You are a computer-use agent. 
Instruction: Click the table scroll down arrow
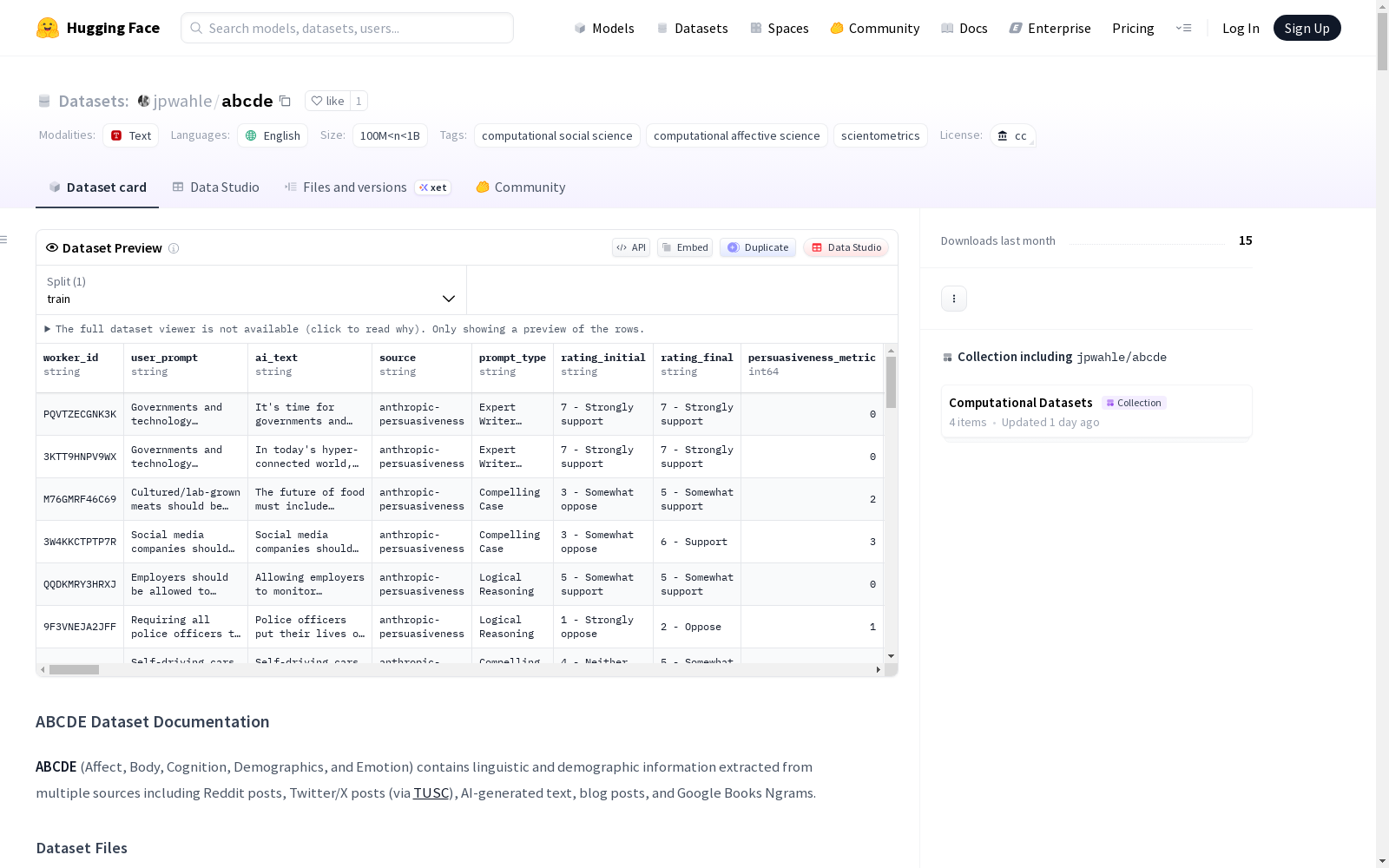pos(891,656)
